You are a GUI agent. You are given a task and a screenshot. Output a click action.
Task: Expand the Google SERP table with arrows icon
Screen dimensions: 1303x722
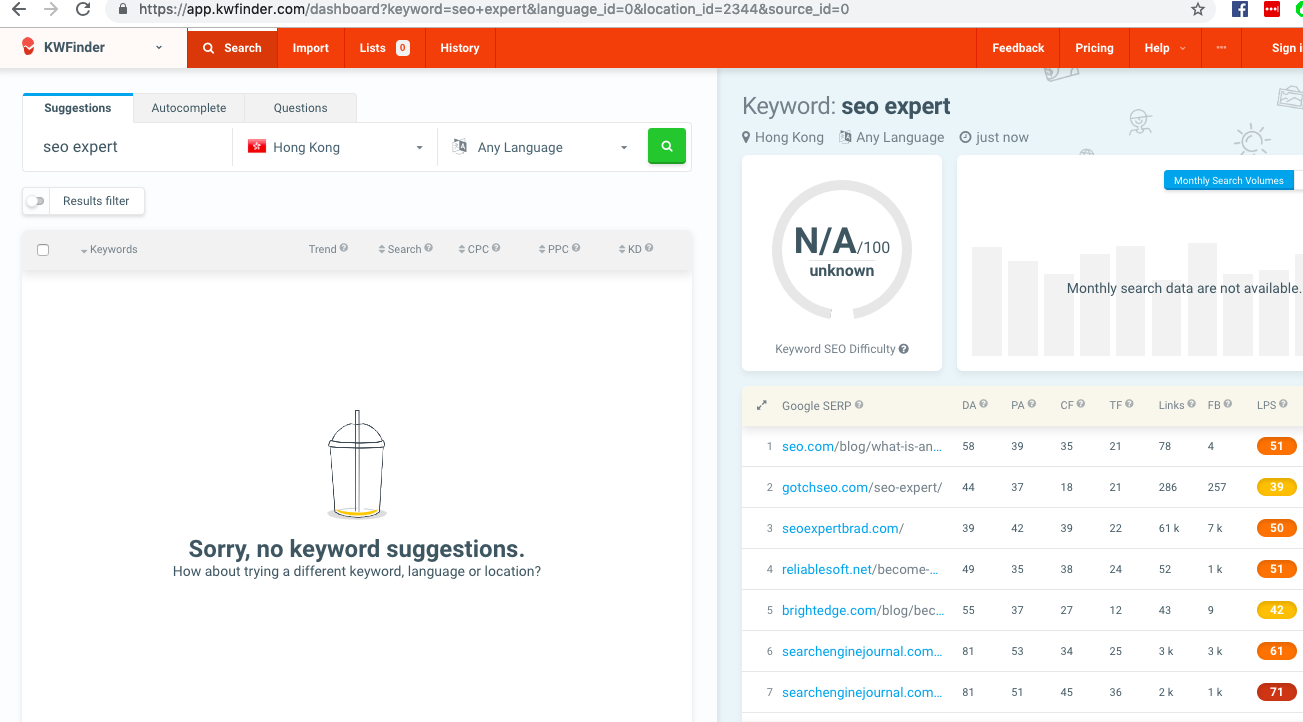pyautogui.click(x=762, y=405)
